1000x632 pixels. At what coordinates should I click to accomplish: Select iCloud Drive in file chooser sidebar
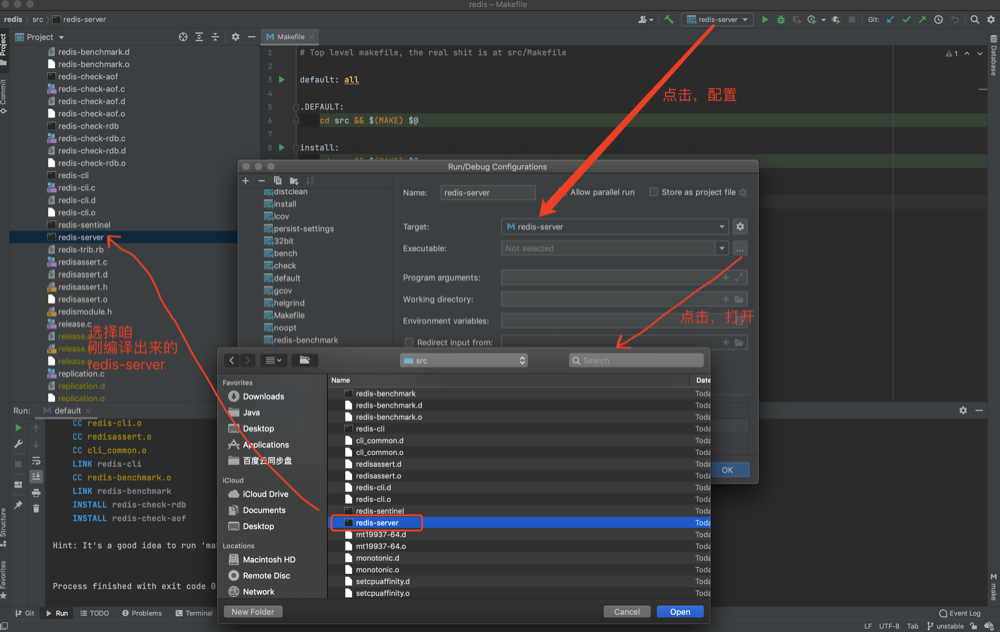click(x=258, y=494)
